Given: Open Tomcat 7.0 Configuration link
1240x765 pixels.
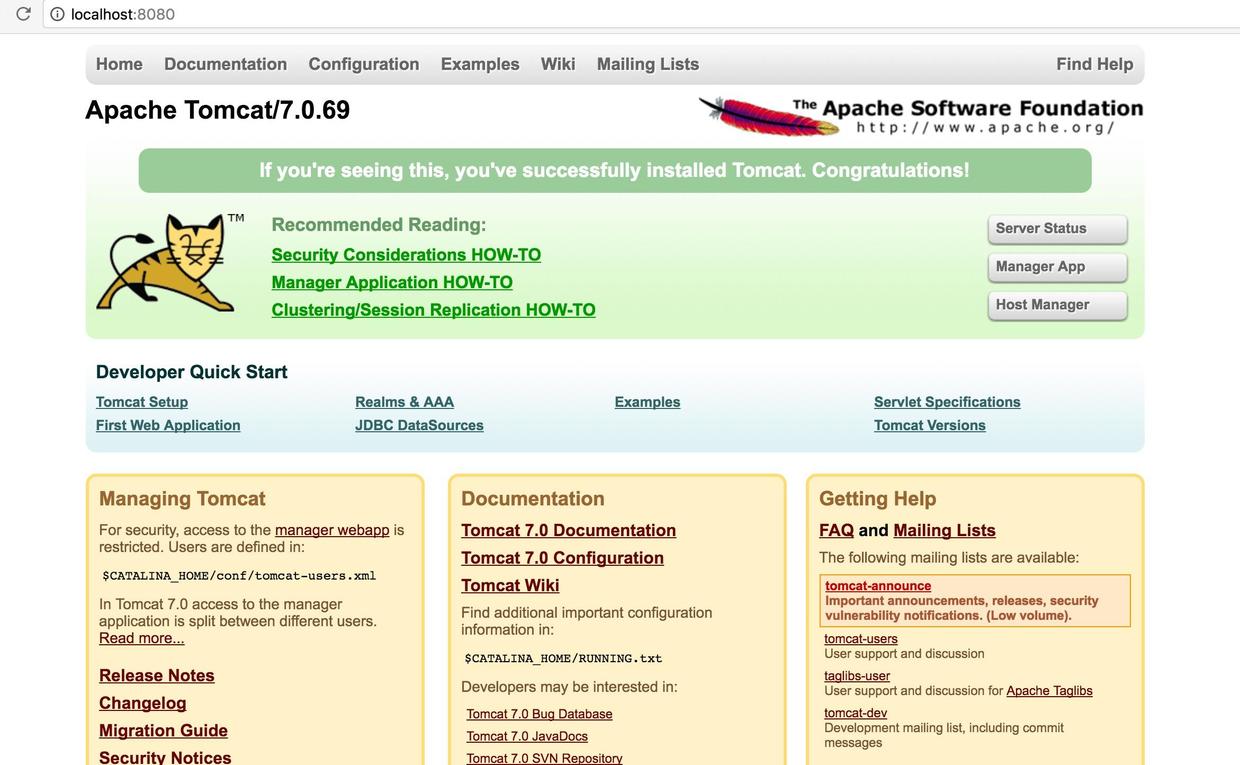Looking at the screenshot, I should 562,558.
